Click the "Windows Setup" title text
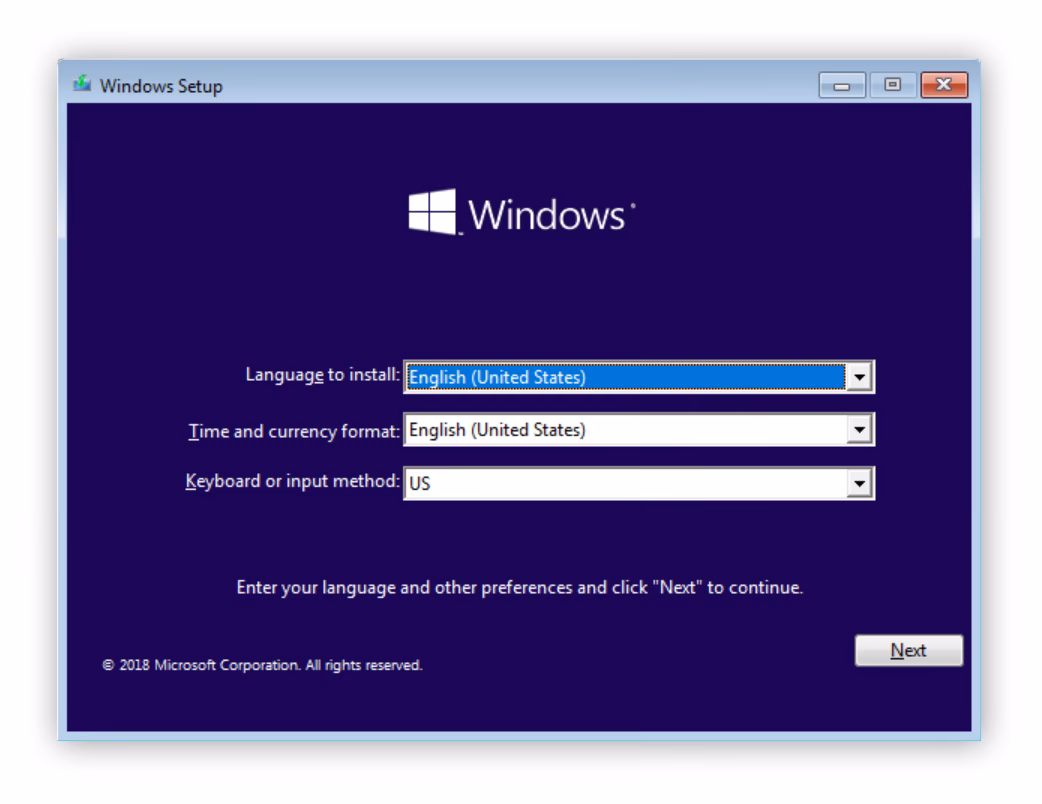 (160, 87)
